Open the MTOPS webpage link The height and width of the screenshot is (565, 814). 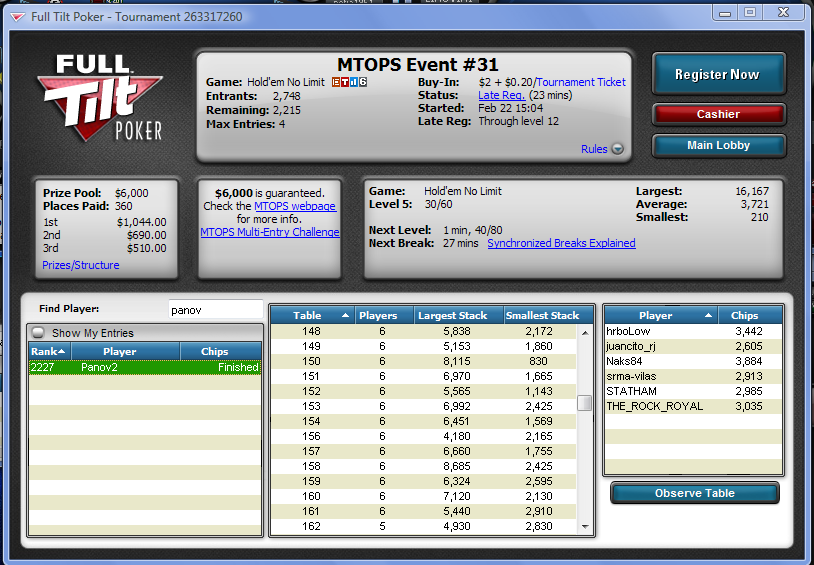click(295, 206)
